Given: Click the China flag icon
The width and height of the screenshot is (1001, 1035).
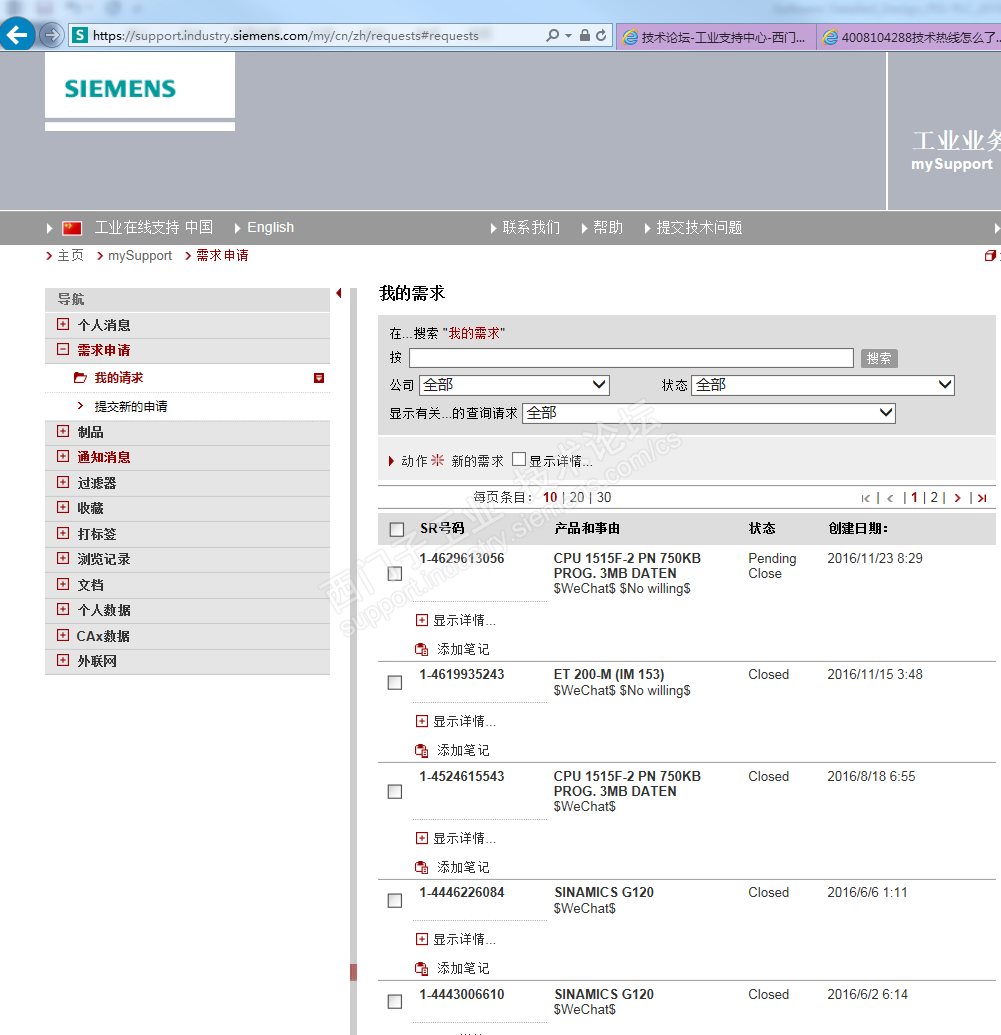Looking at the screenshot, I should (x=72, y=228).
